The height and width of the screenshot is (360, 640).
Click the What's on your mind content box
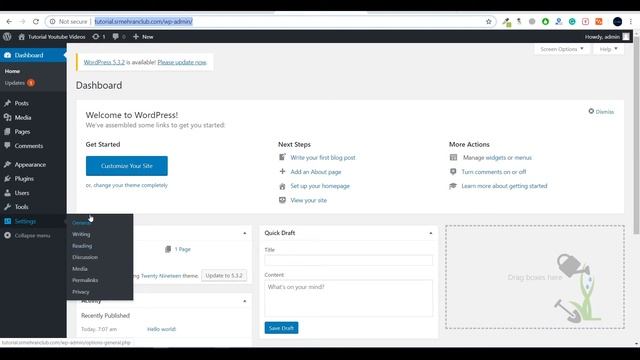(349, 298)
